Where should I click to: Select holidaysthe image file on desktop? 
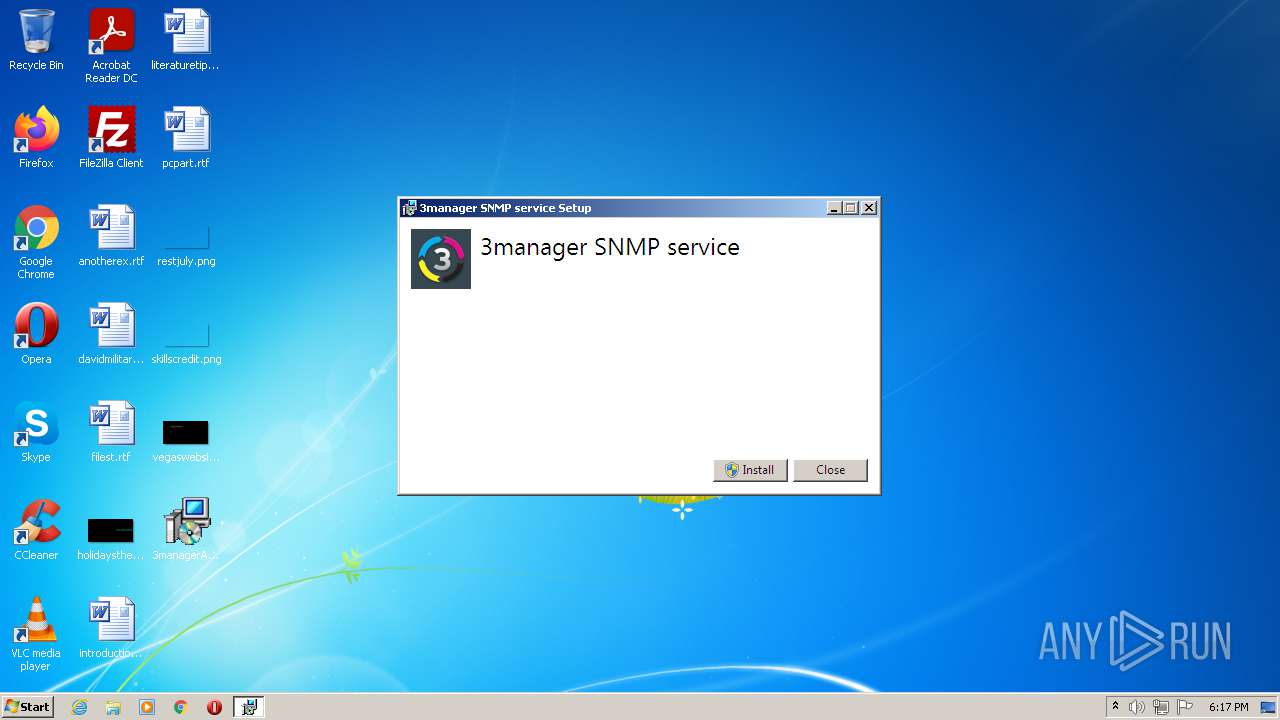point(111,538)
